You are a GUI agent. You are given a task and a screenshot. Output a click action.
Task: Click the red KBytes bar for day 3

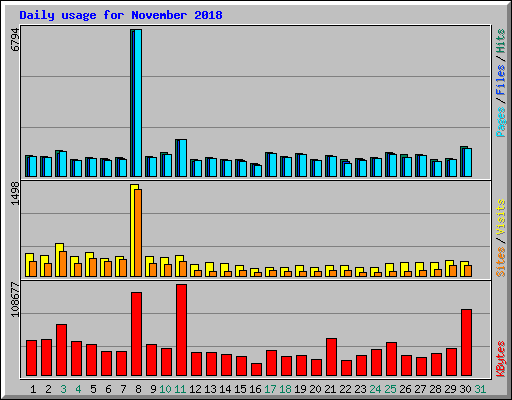(61, 350)
